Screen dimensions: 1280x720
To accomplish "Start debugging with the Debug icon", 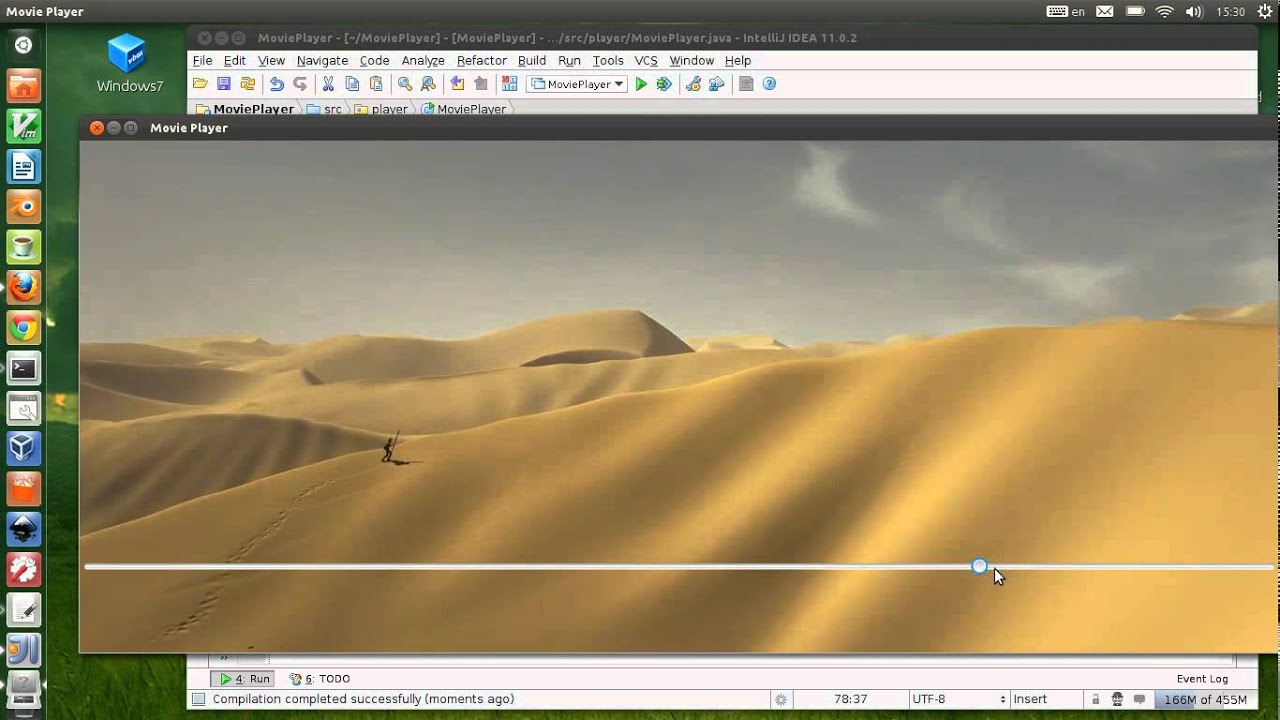I will (664, 84).
